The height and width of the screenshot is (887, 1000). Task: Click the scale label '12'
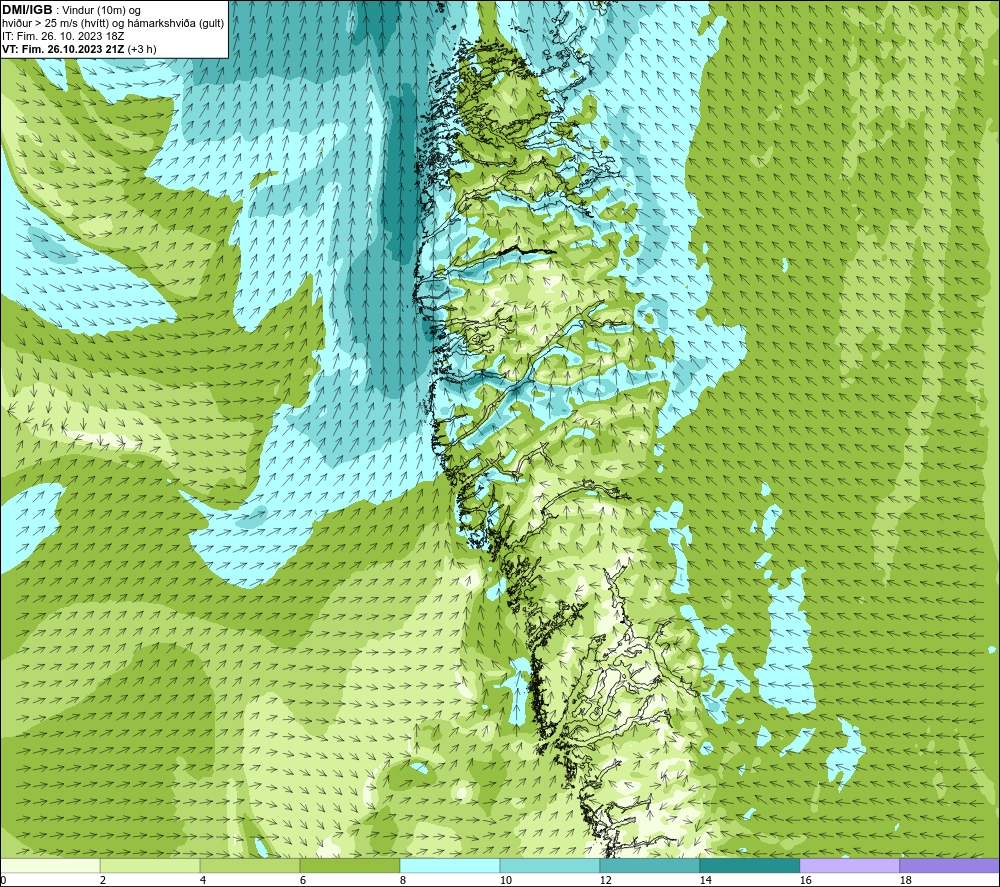[x=605, y=881]
